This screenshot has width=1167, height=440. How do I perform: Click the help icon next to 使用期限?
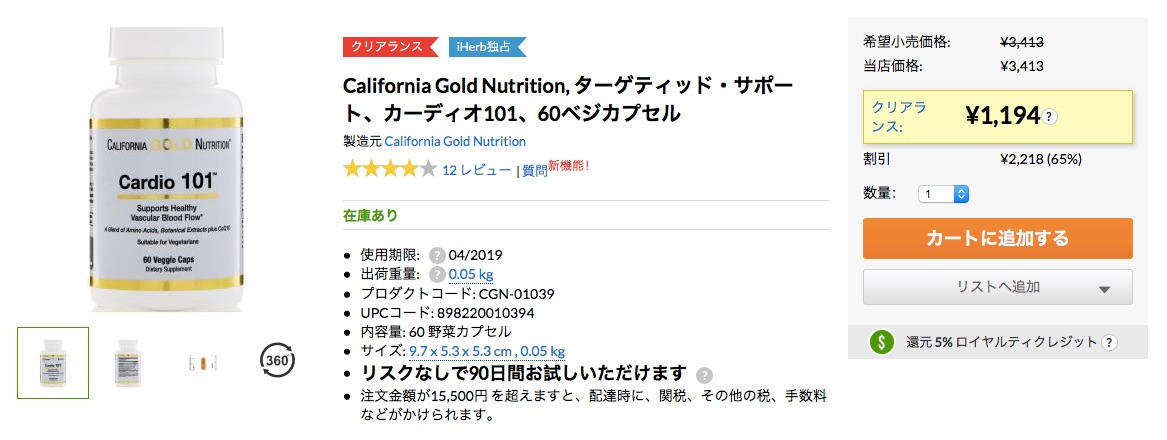tap(437, 255)
